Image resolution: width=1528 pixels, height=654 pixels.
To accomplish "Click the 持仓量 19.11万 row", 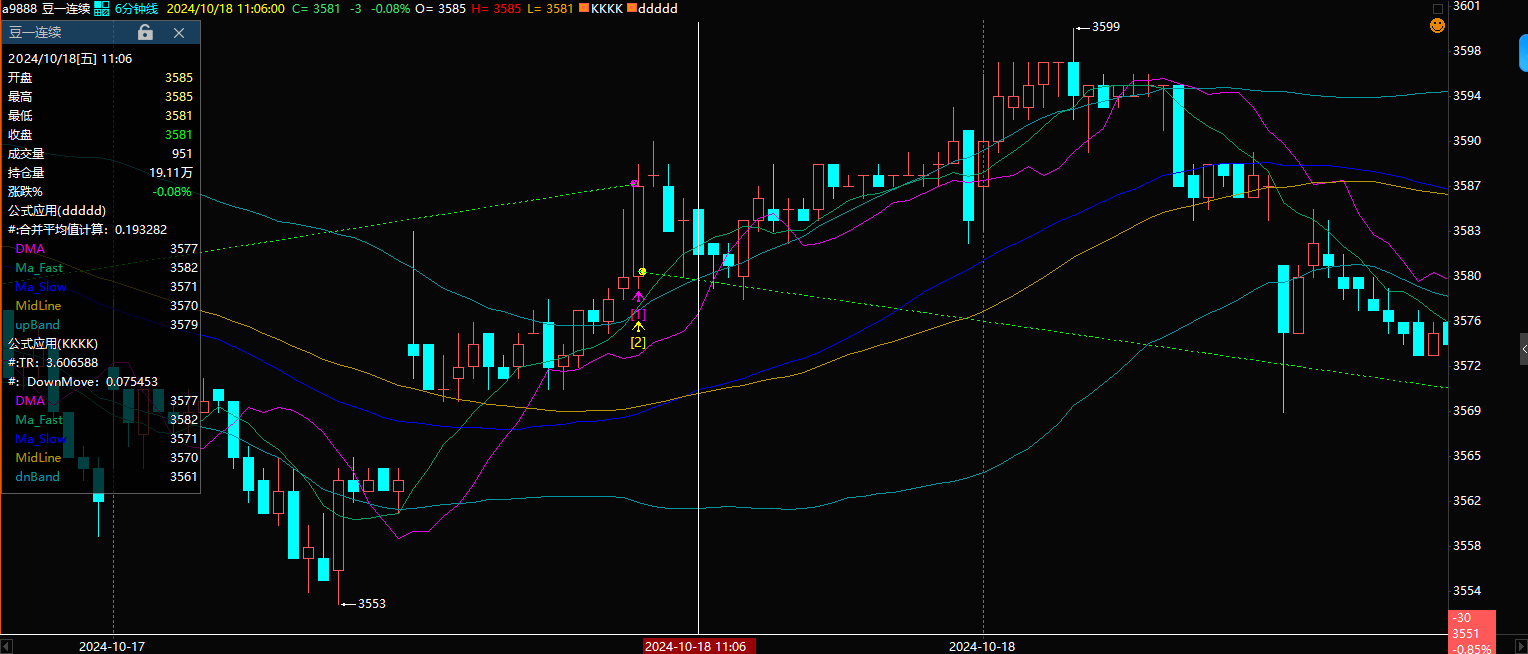I will pyautogui.click(x=100, y=172).
